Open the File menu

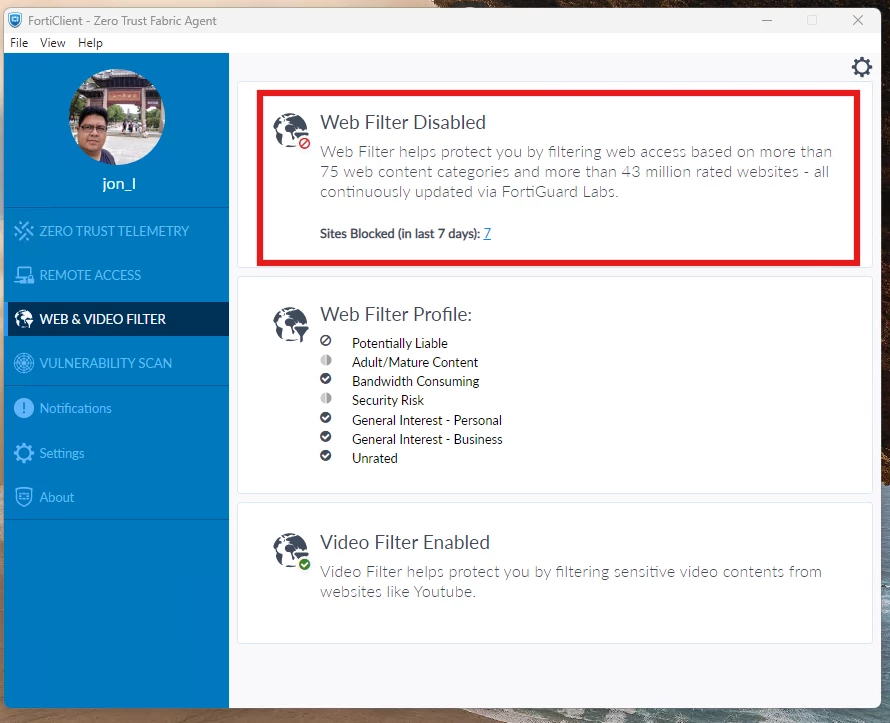pyautogui.click(x=19, y=43)
